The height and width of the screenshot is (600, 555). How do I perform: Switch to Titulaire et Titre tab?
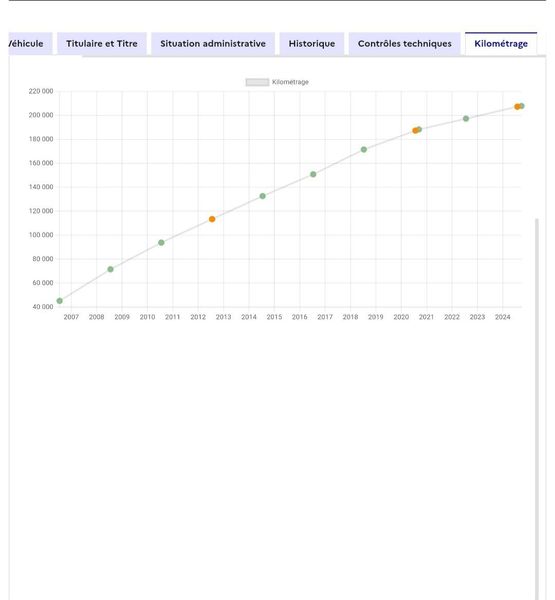point(102,44)
